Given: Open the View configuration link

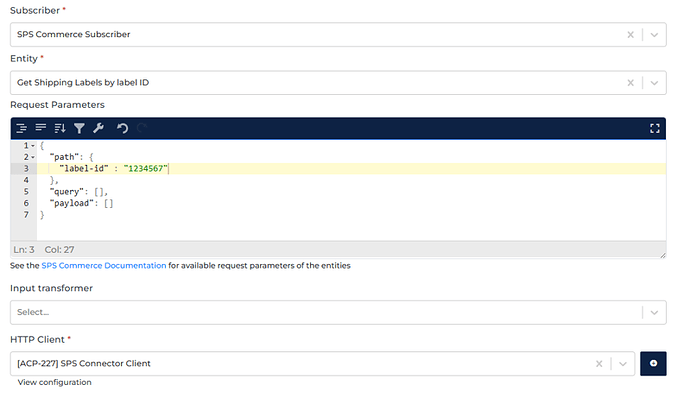Looking at the screenshot, I should click(x=55, y=382).
